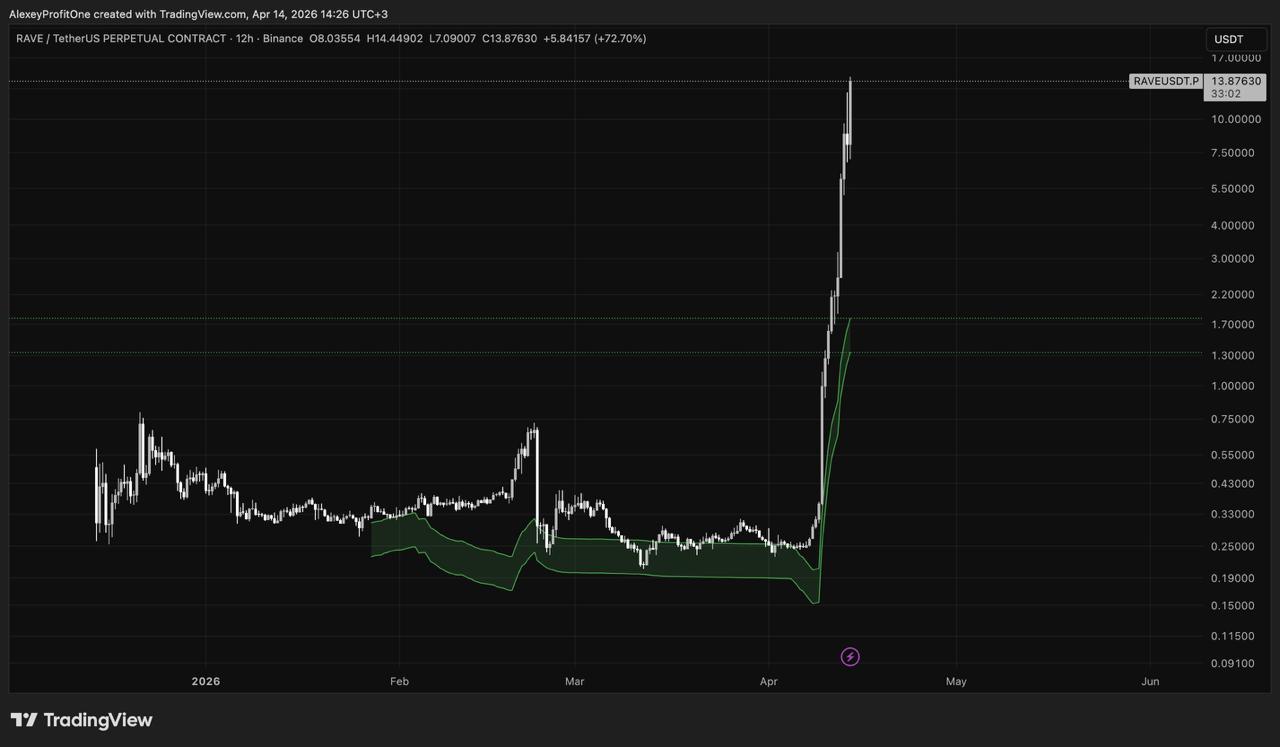Select the current price tag 13.87630
Screen dimensions: 1280x747
(1235, 81)
